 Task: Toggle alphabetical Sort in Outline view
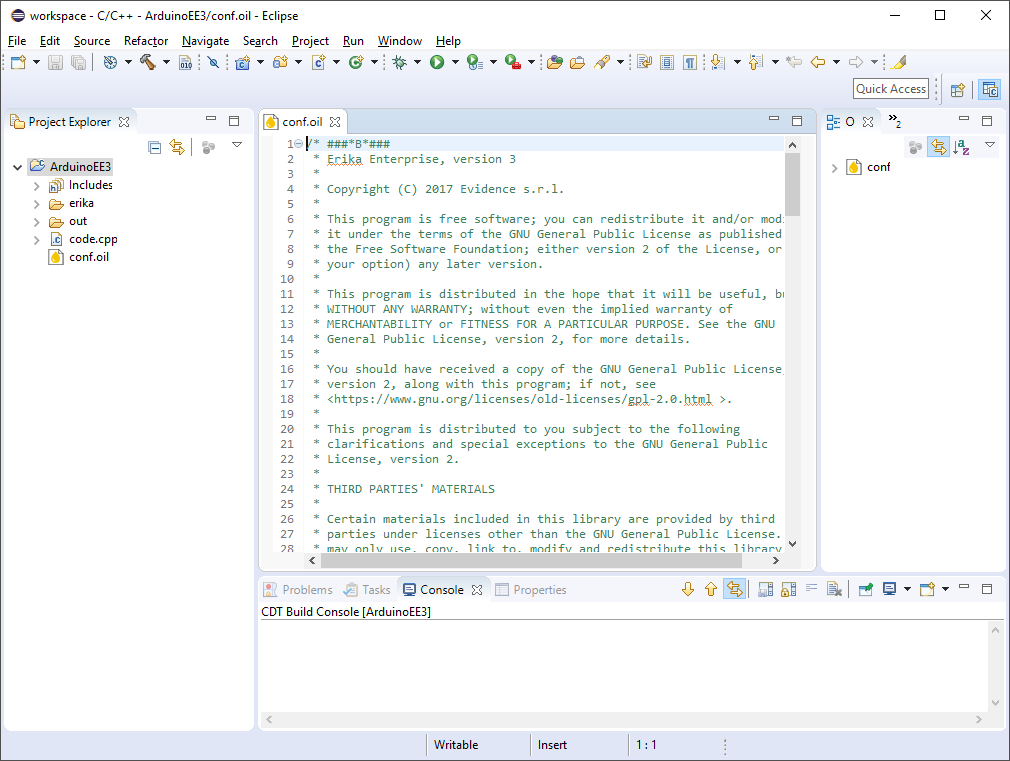[x=961, y=148]
